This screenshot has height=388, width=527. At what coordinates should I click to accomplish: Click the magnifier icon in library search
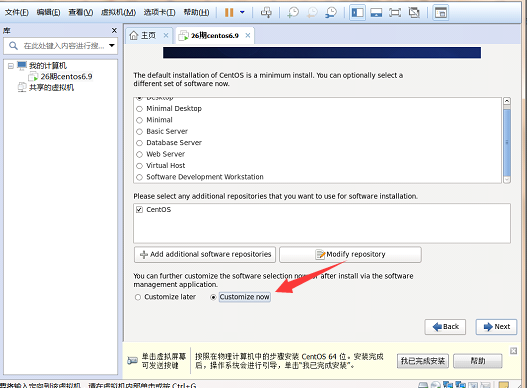[13, 46]
